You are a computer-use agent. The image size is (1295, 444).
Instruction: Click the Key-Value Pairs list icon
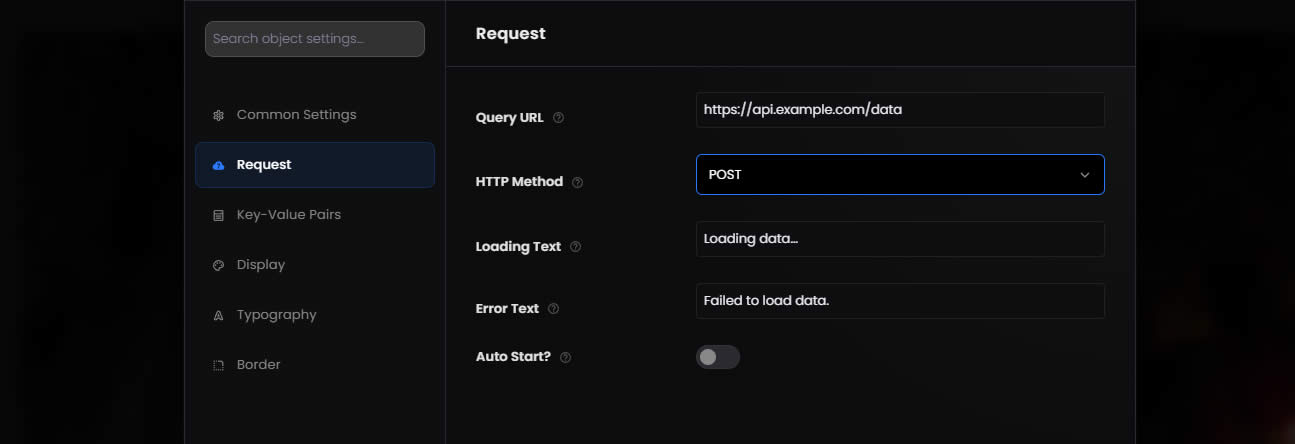[218, 215]
